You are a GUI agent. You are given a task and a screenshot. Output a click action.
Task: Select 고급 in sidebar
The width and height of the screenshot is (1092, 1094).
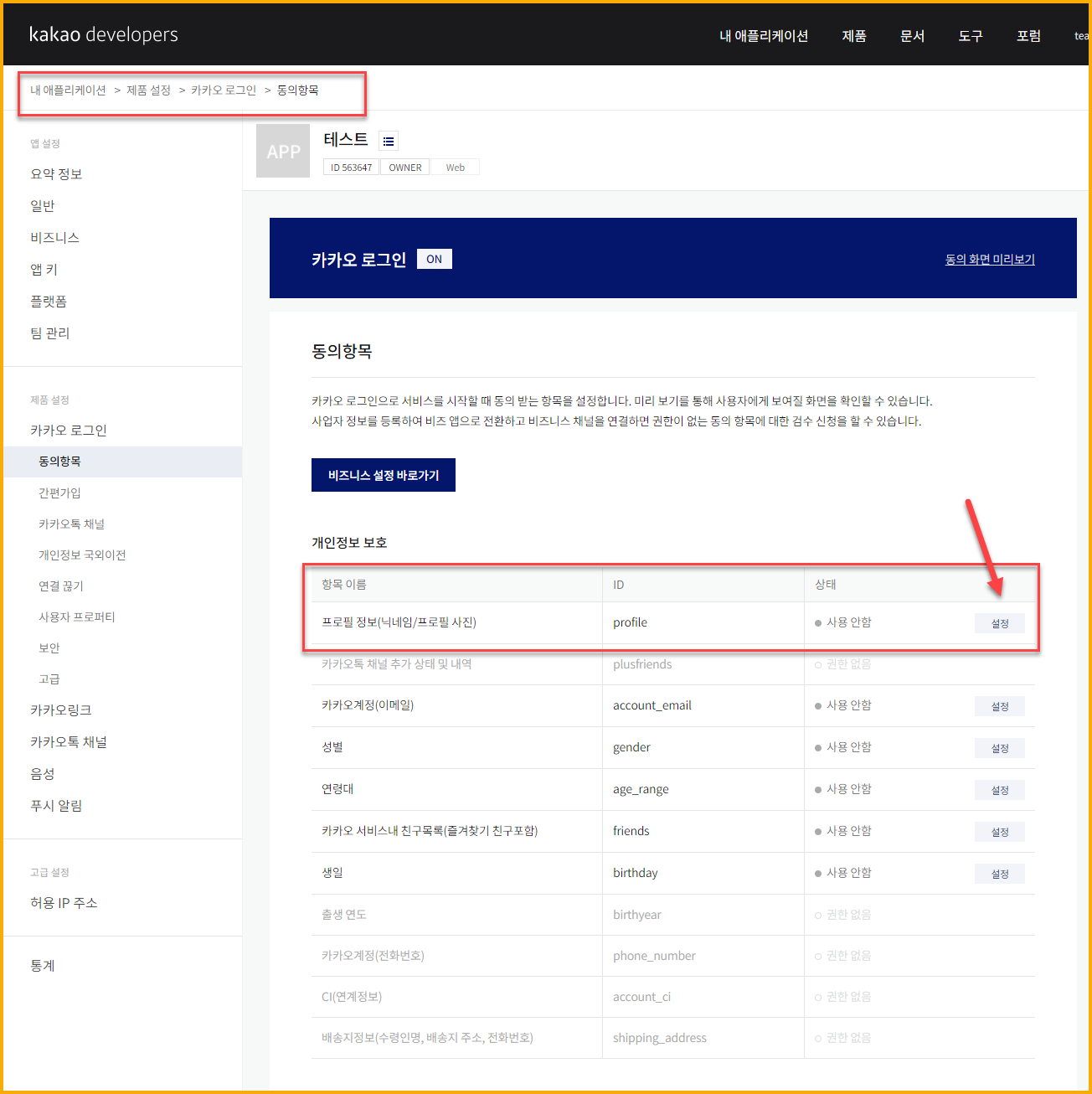point(49,679)
